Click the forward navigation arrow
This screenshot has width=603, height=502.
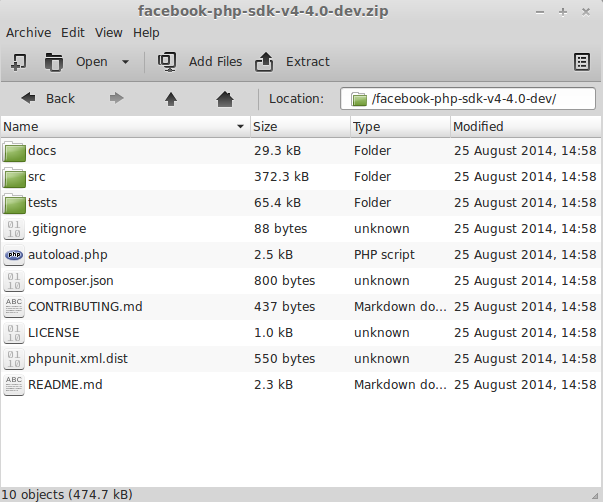(x=117, y=98)
